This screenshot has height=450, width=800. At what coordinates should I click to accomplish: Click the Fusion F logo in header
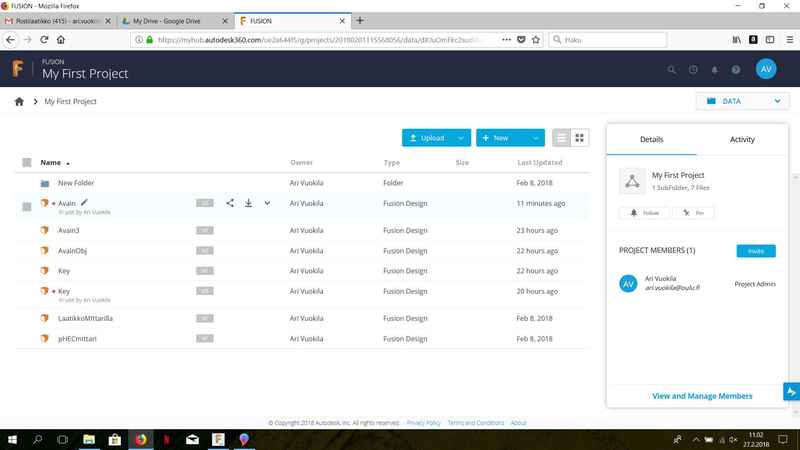click(x=17, y=68)
